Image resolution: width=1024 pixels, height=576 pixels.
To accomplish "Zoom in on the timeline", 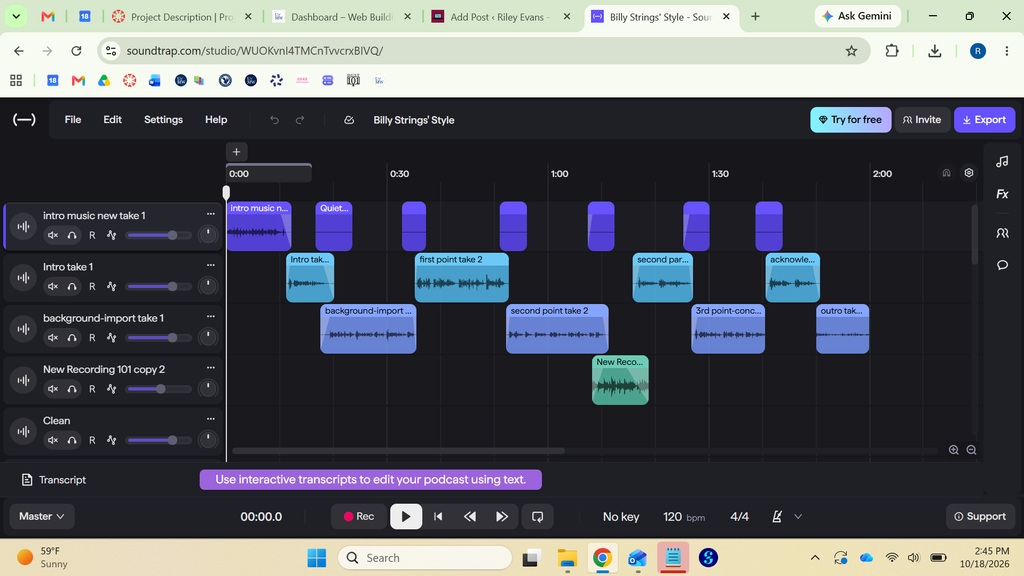I will point(953,450).
